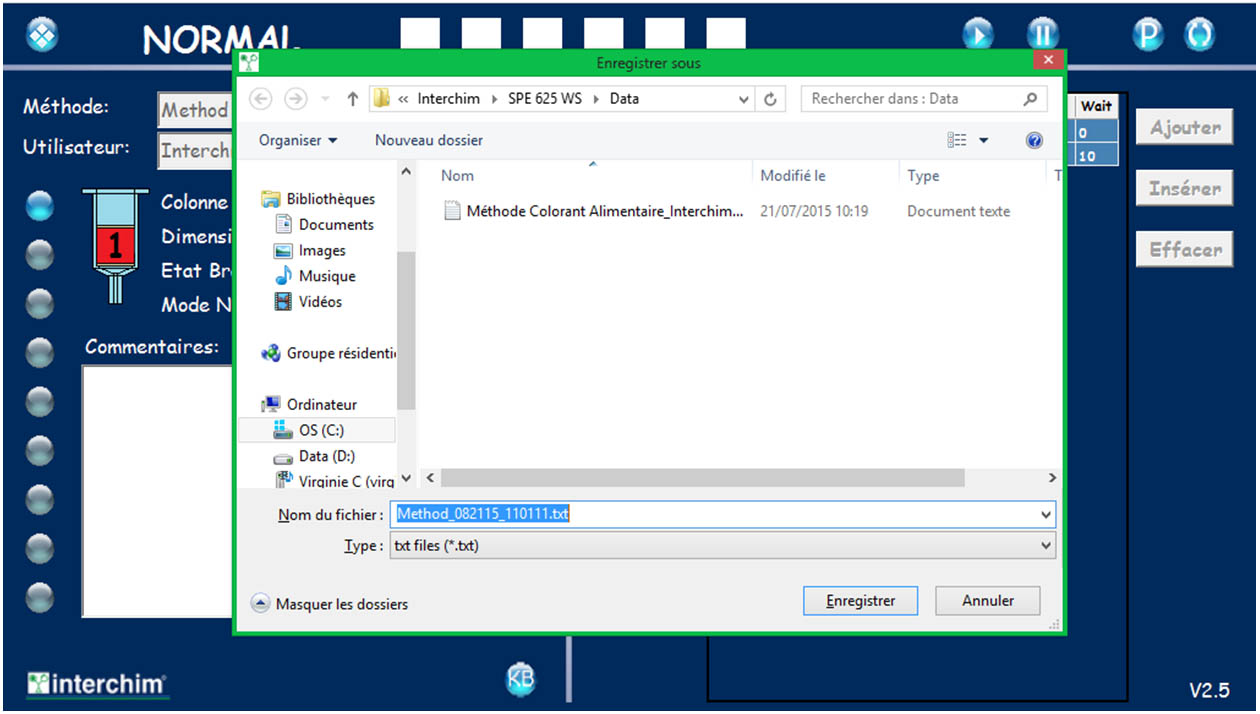Click the Commentaires text box
Image resolution: width=1260 pixels, height=714 pixels.
click(x=157, y=490)
